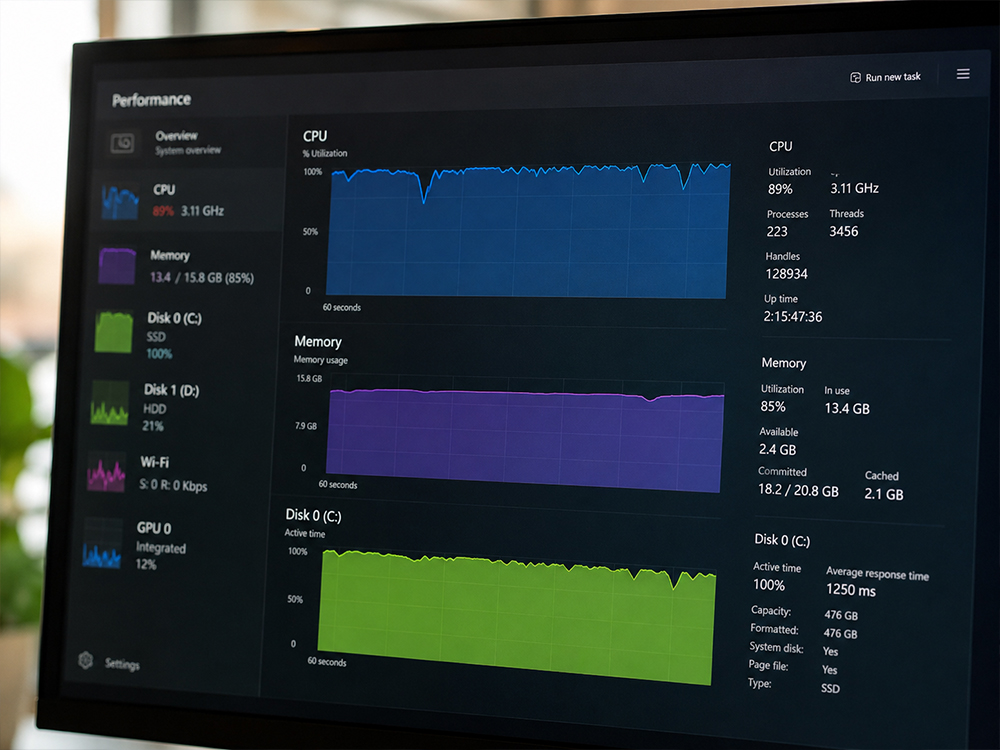Click the Disk 0 (C:) heading in details panel
Viewport: 1000px width, 750px height.
click(x=782, y=541)
